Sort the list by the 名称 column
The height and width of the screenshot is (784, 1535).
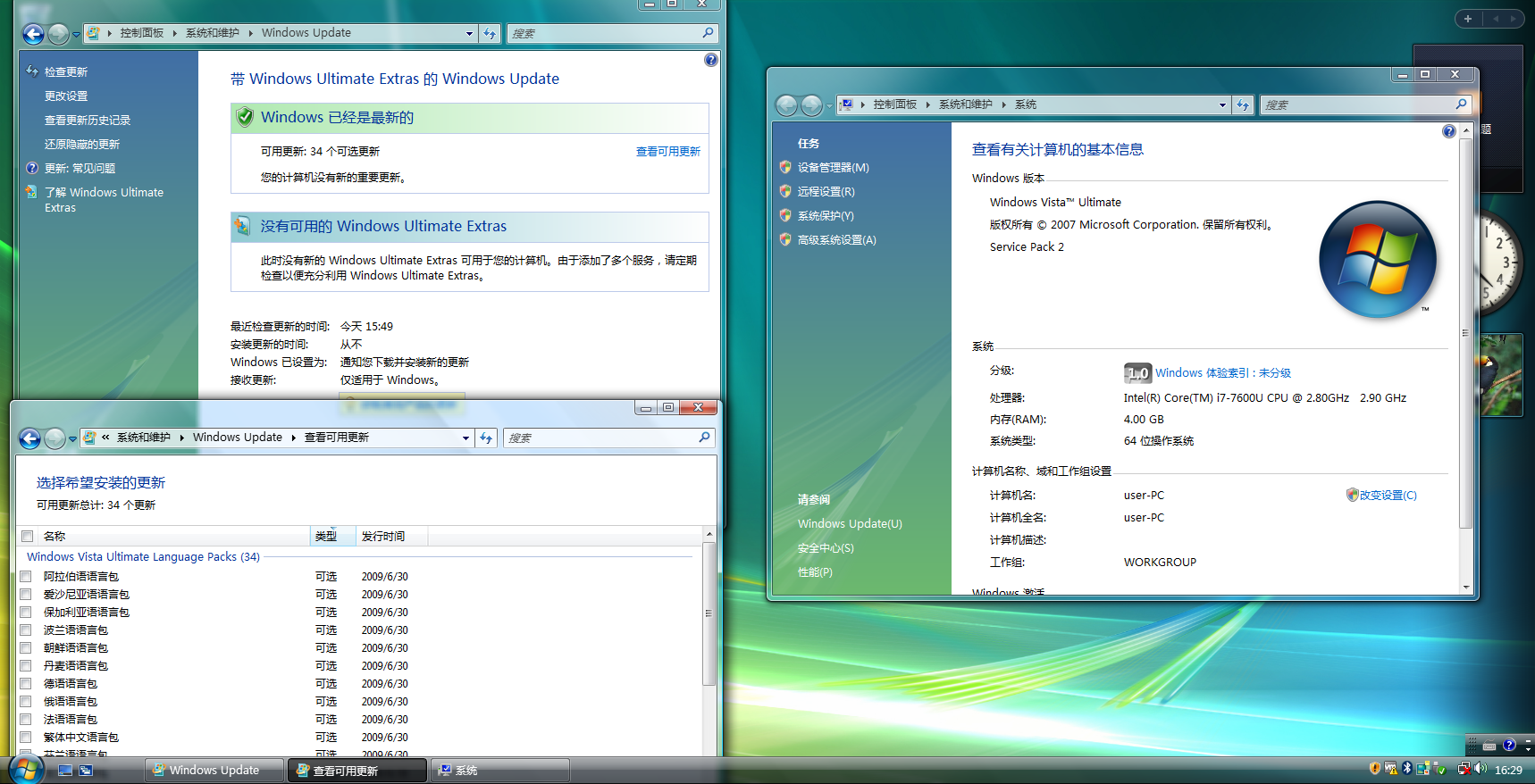[173, 537]
